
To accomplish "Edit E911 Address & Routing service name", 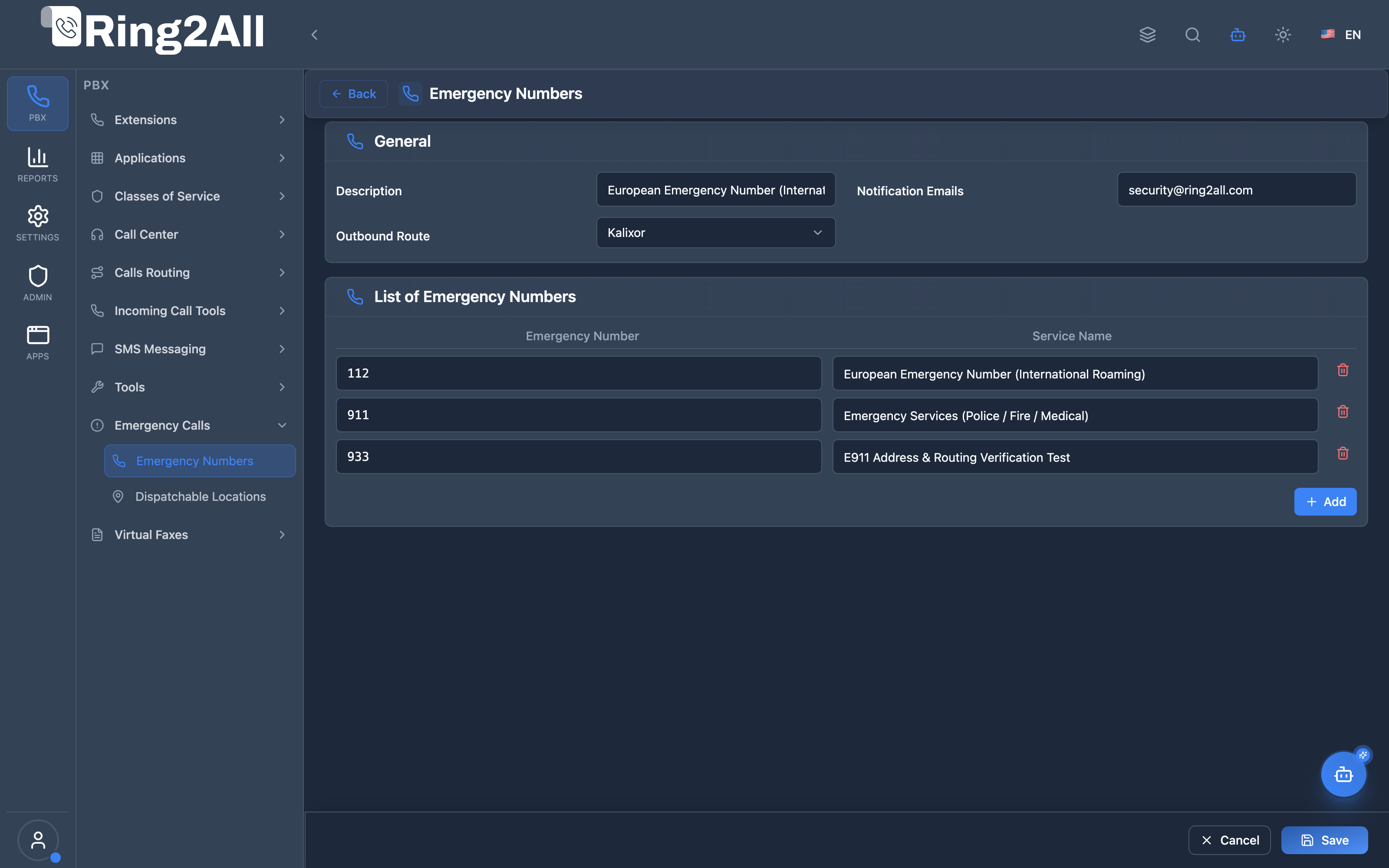I will click(1075, 457).
